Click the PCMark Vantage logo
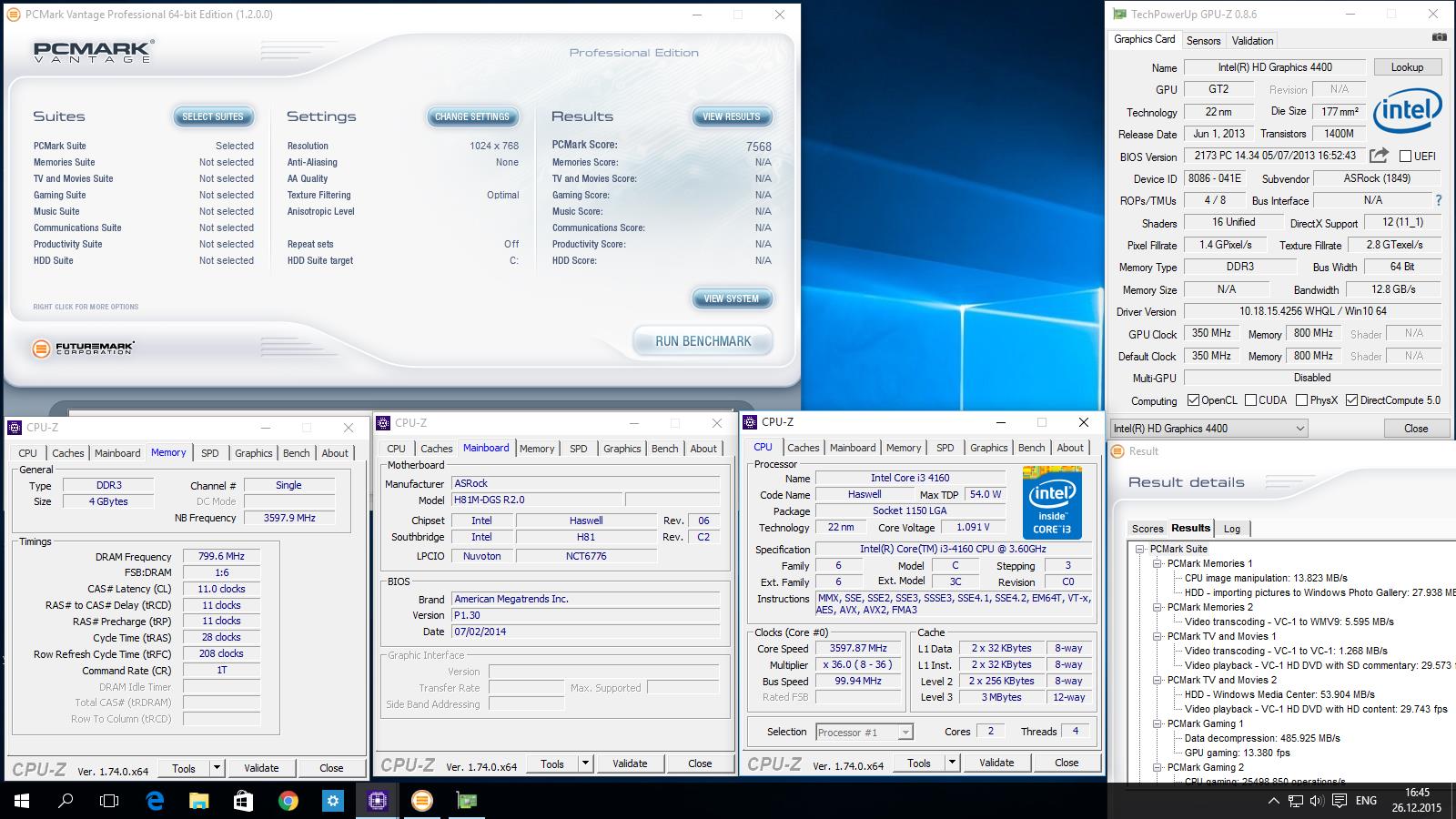1456x819 pixels. [93, 51]
